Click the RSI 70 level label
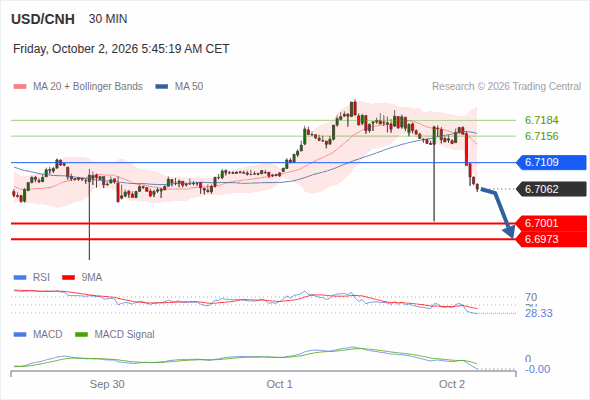The image size is (590, 400). coord(531,297)
